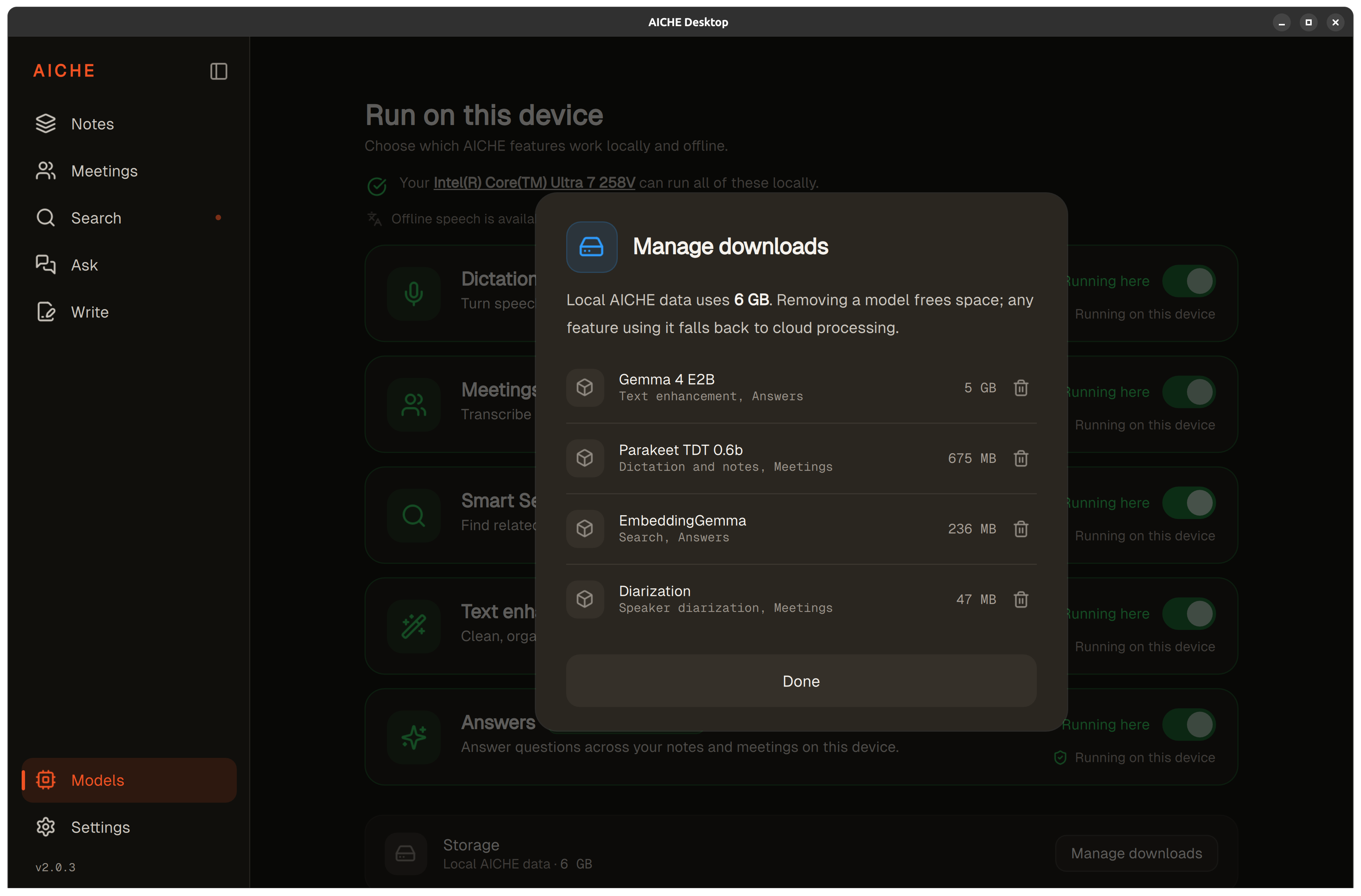Click Done to close the dialog
The image size is (1361, 896).
coord(801,681)
